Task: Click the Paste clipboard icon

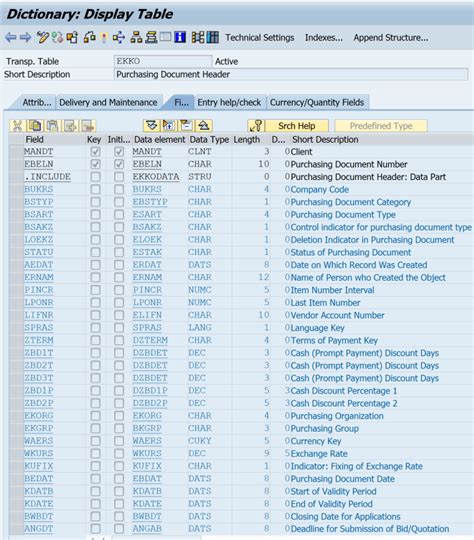Action: [x=53, y=126]
